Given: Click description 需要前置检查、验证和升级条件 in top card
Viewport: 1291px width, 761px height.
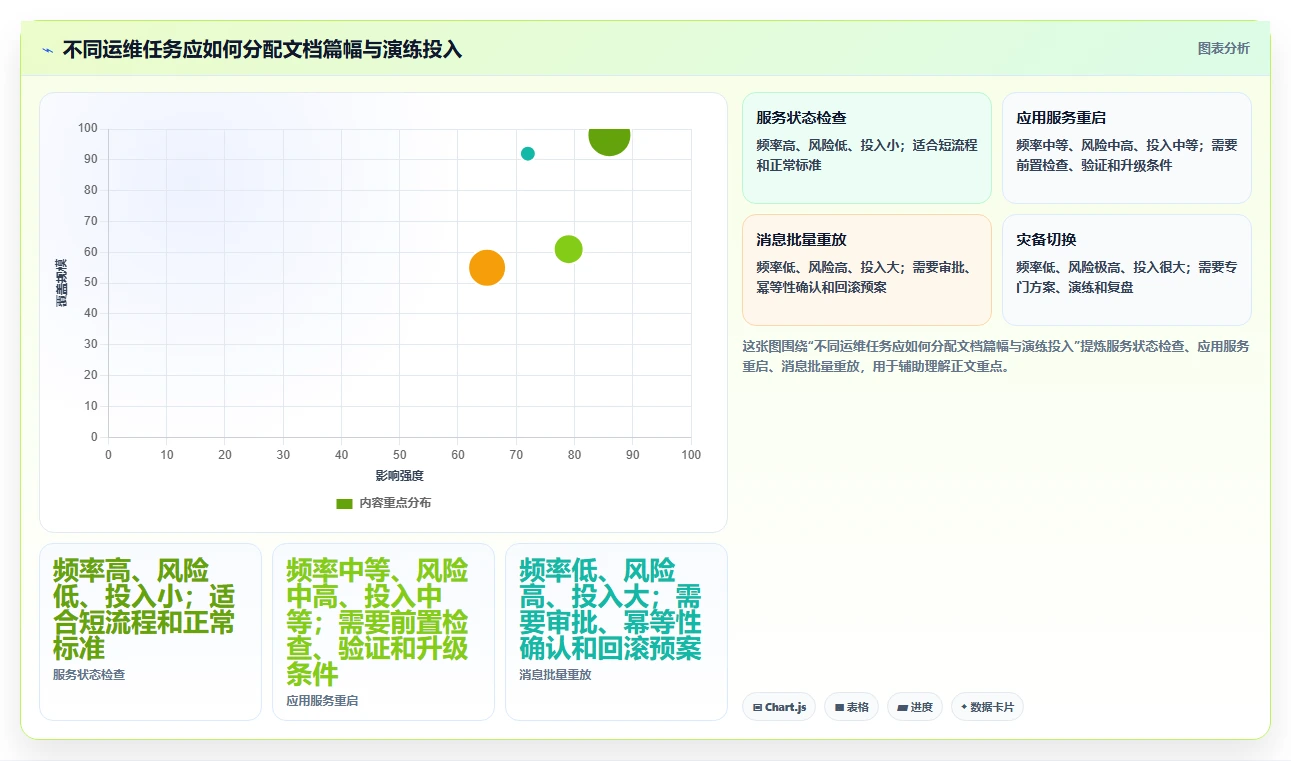Looking at the screenshot, I should (x=1127, y=155).
